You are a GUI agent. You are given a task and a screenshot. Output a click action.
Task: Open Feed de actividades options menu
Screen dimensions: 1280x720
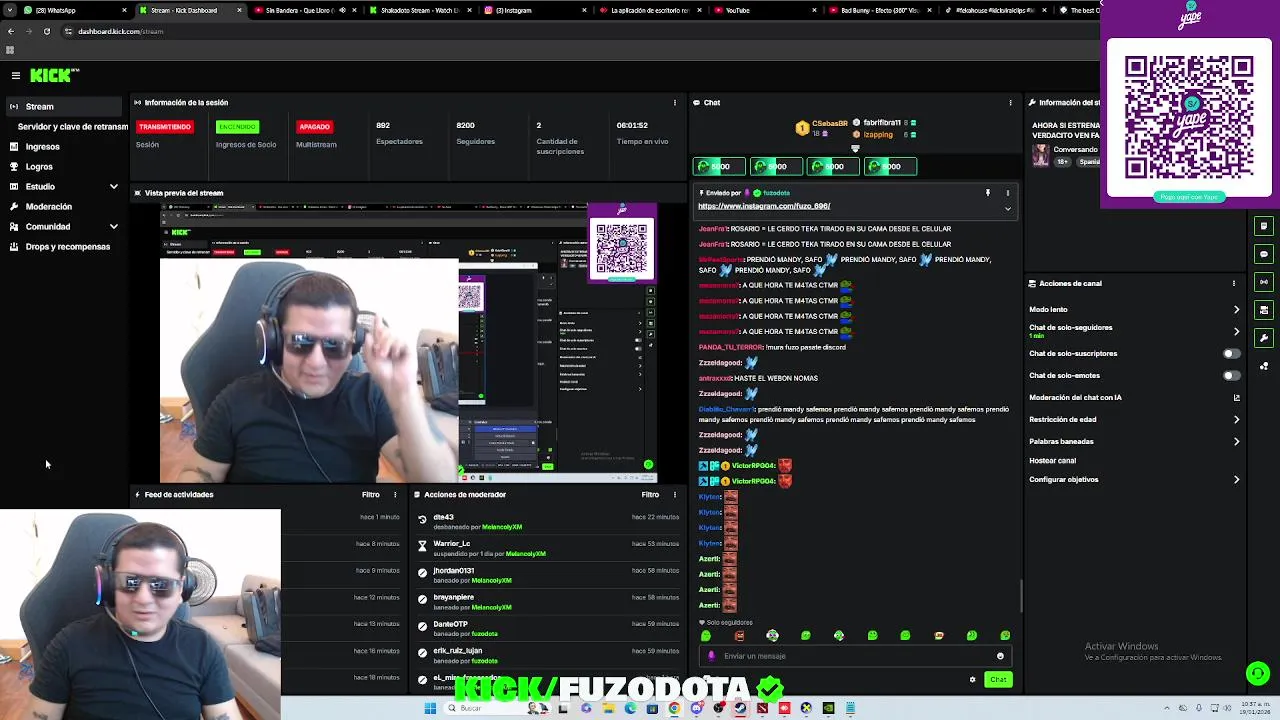point(395,494)
